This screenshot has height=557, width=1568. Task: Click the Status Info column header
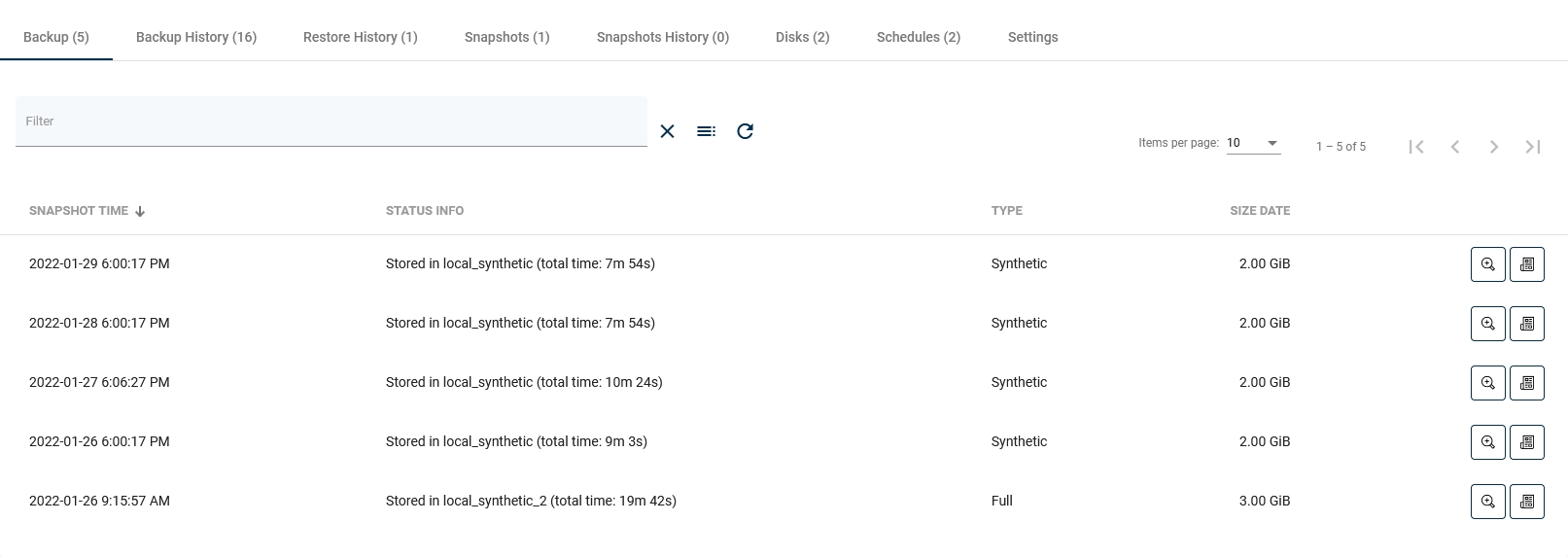tap(425, 211)
